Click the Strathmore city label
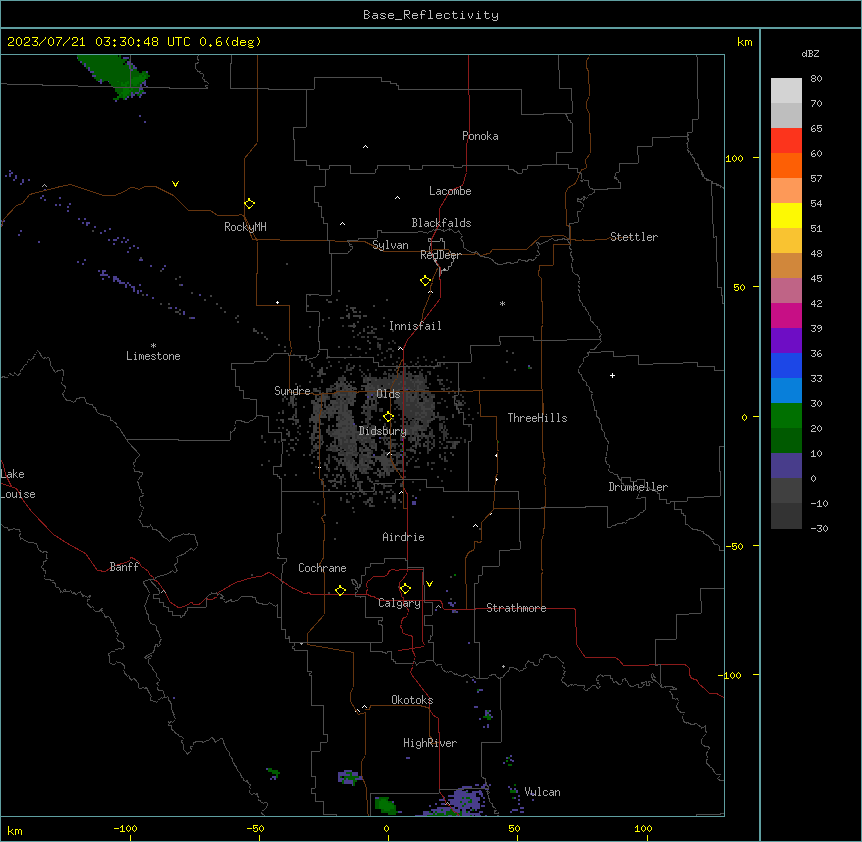Screen dimensions: 862x842 tap(516, 608)
